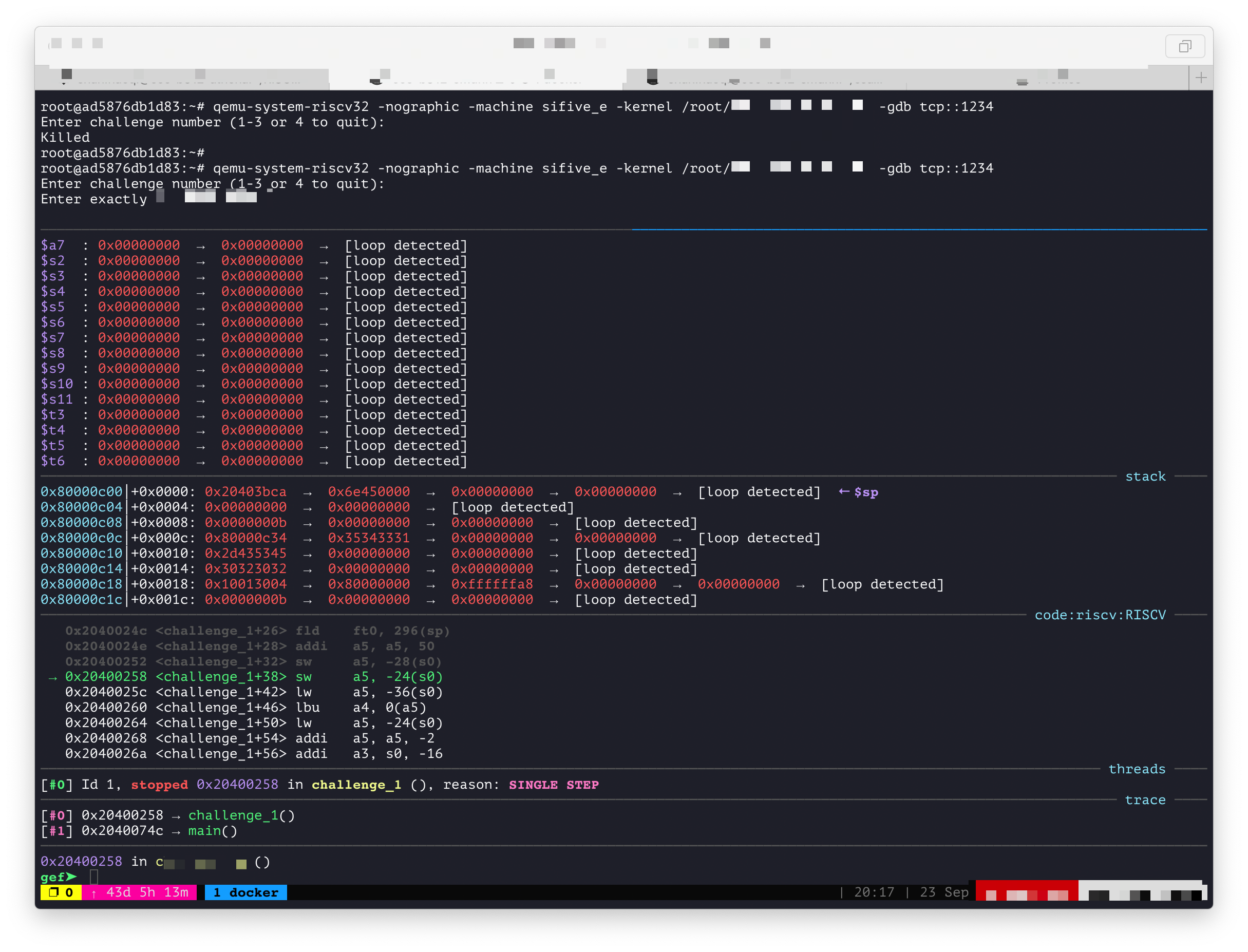Click main() in the trace frame #1

coord(213,831)
